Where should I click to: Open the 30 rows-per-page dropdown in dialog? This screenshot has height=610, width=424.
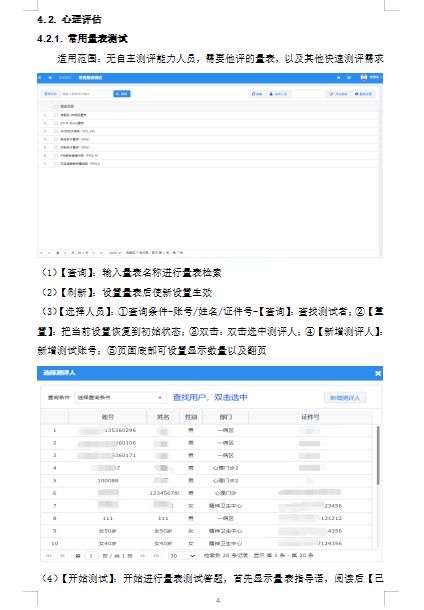click(182, 556)
